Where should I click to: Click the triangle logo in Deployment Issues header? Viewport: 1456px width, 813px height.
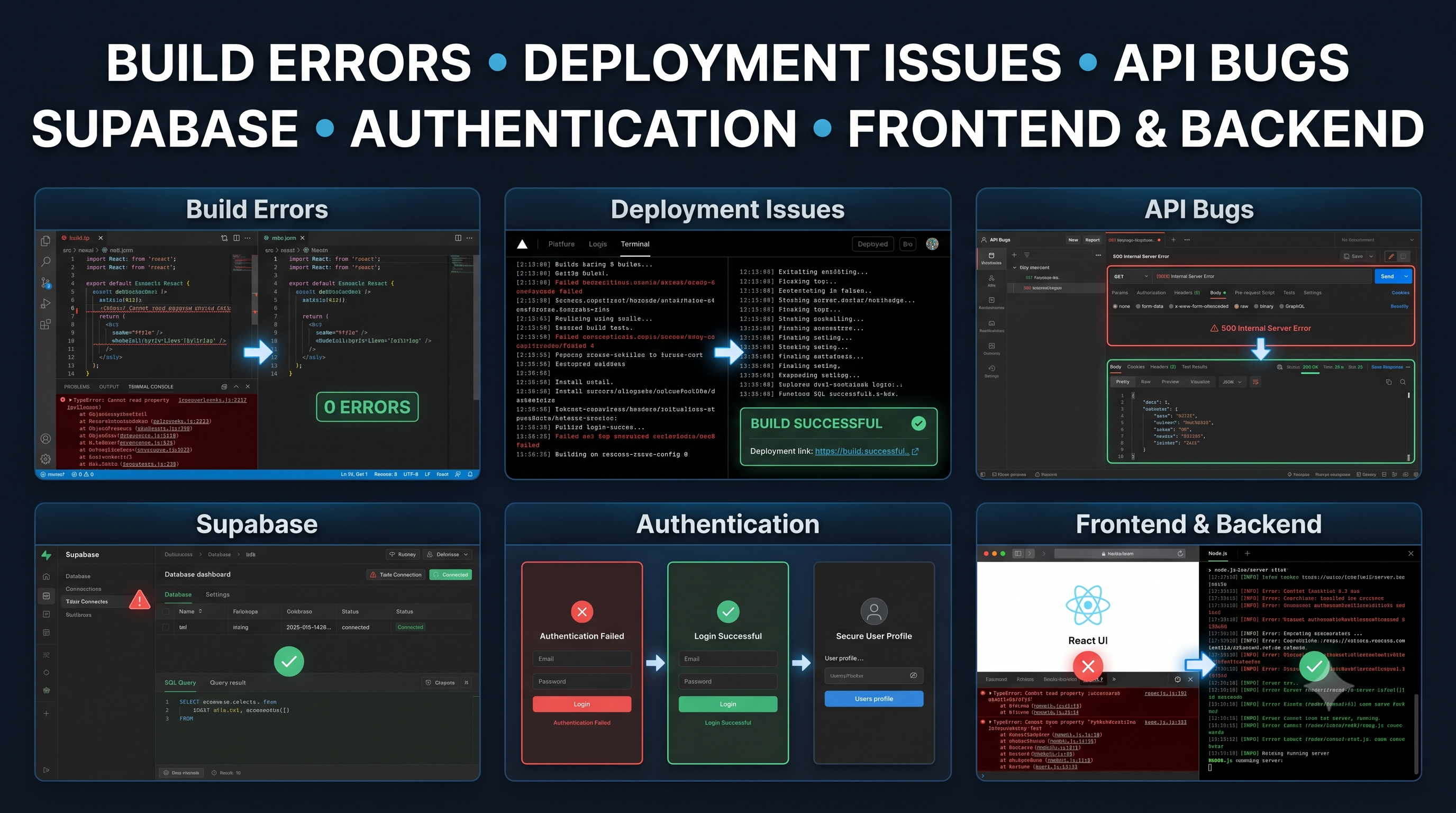pos(522,244)
